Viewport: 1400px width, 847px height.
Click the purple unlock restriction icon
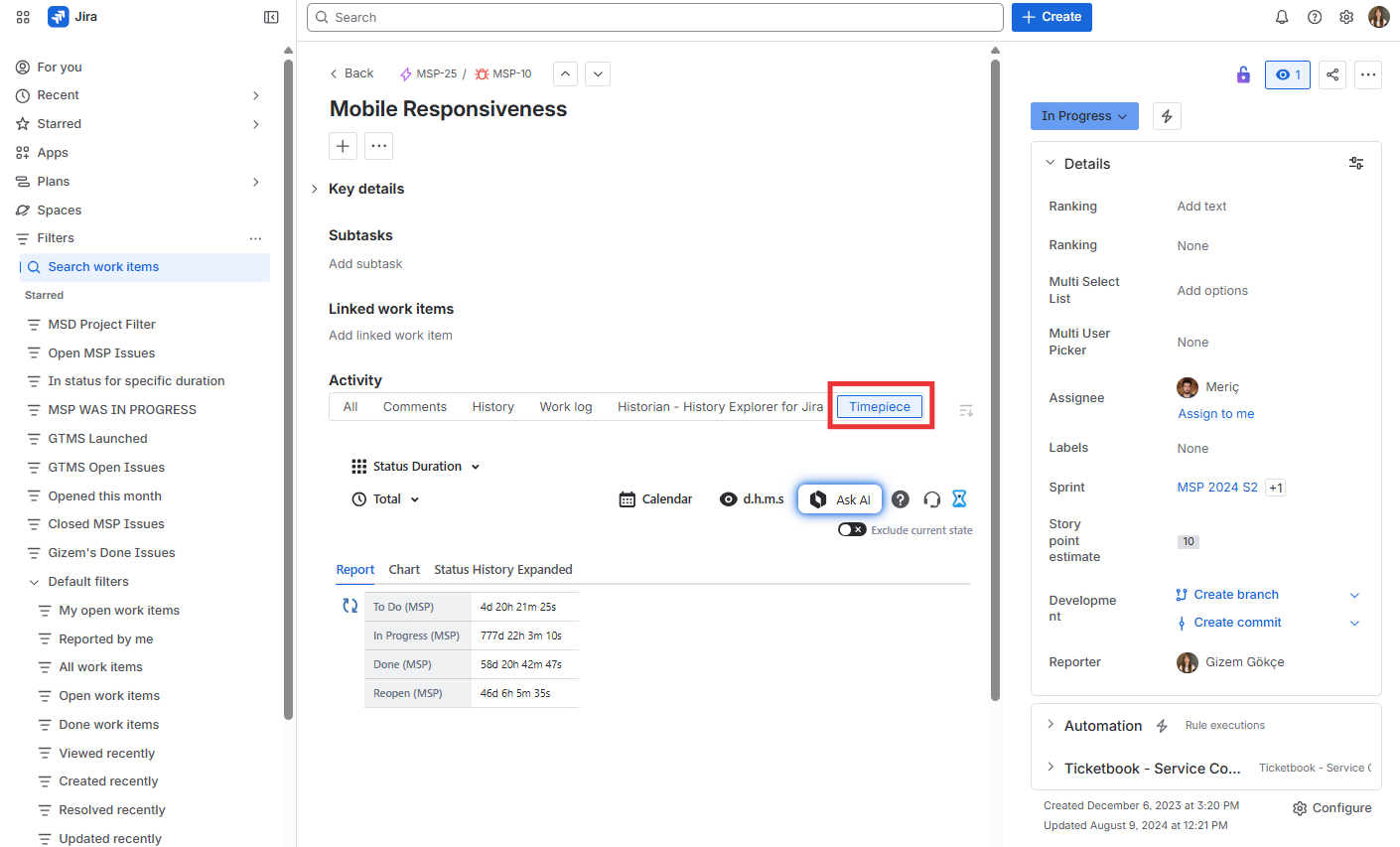(x=1243, y=74)
